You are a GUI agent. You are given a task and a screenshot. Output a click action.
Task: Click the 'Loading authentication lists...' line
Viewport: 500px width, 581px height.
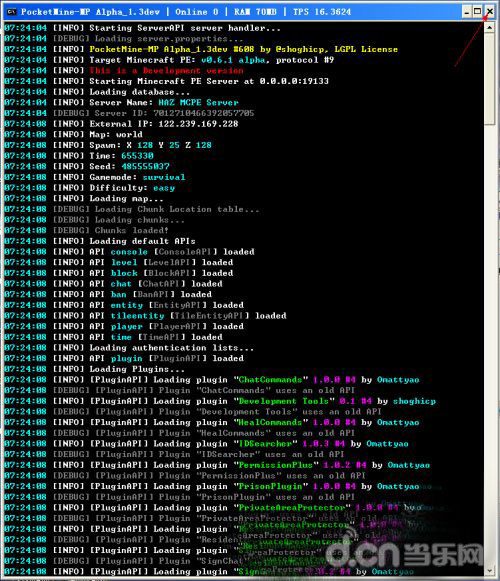click(129, 348)
